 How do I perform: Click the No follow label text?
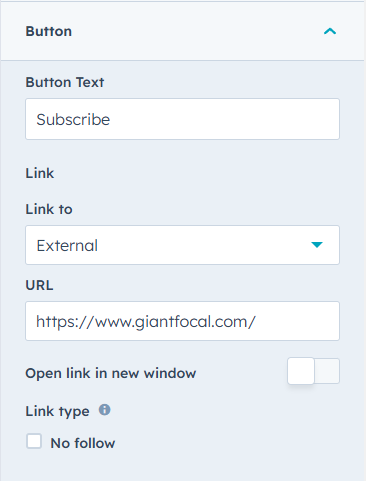[83, 443]
